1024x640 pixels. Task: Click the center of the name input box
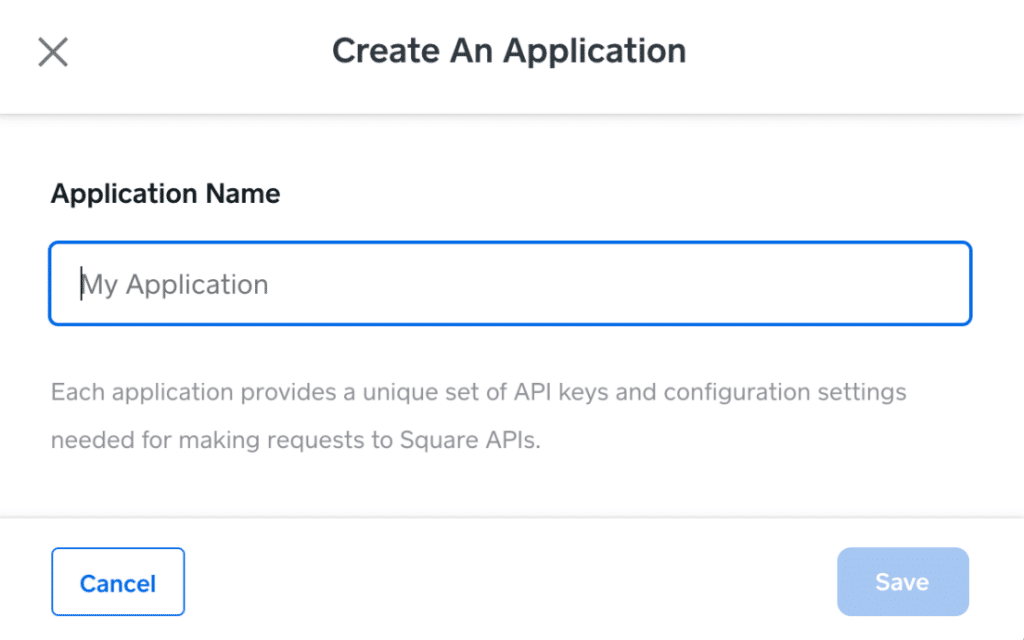pyautogui.click(x=510, y=284)
